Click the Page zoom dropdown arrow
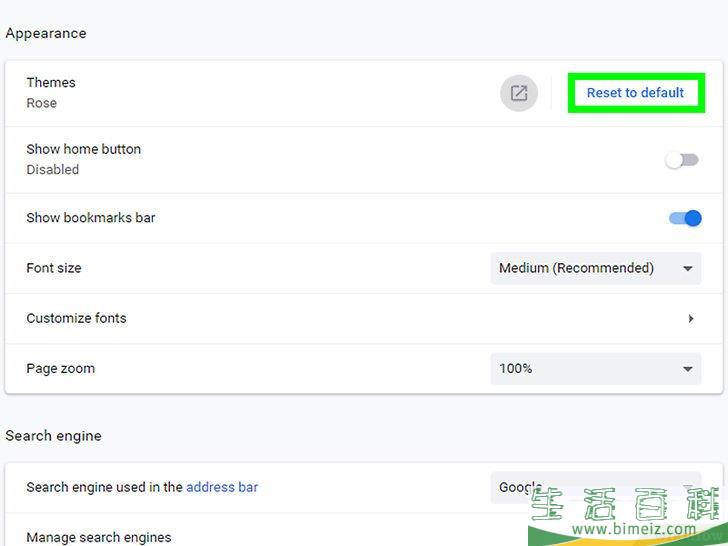The image size is (728, 546). pos(687,369)
